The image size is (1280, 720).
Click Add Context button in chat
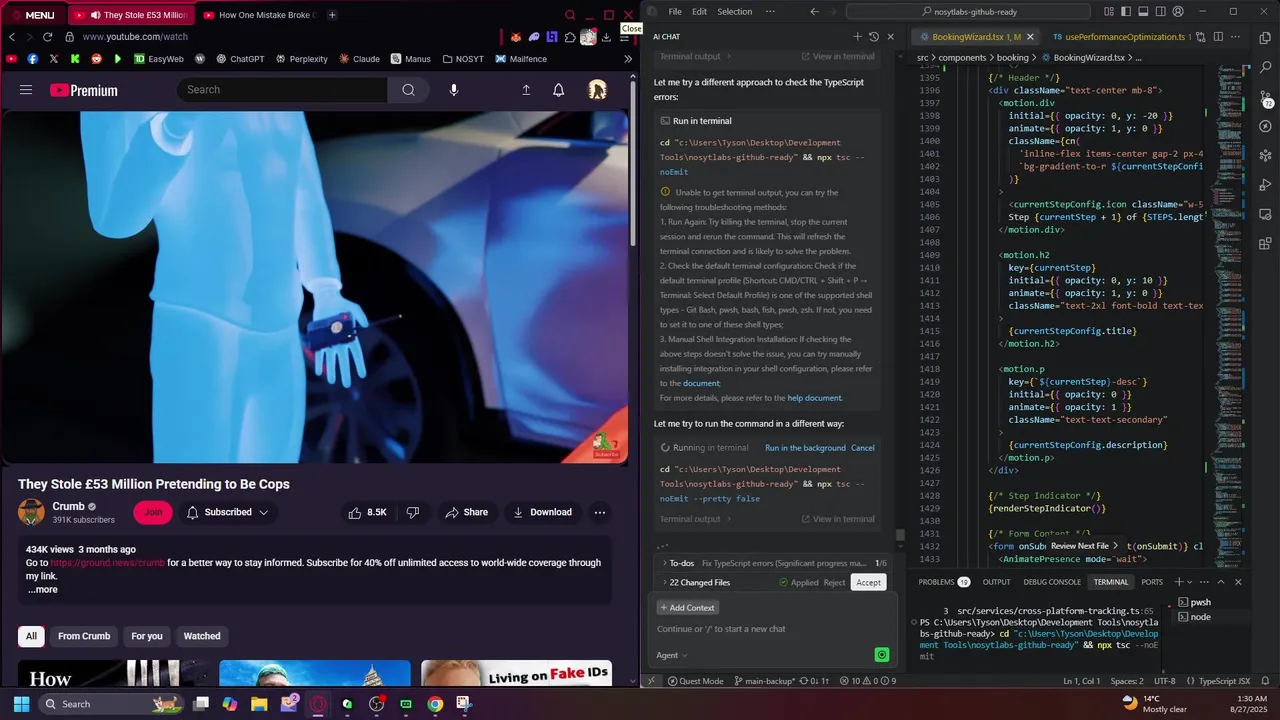click(x=687, y=608)
